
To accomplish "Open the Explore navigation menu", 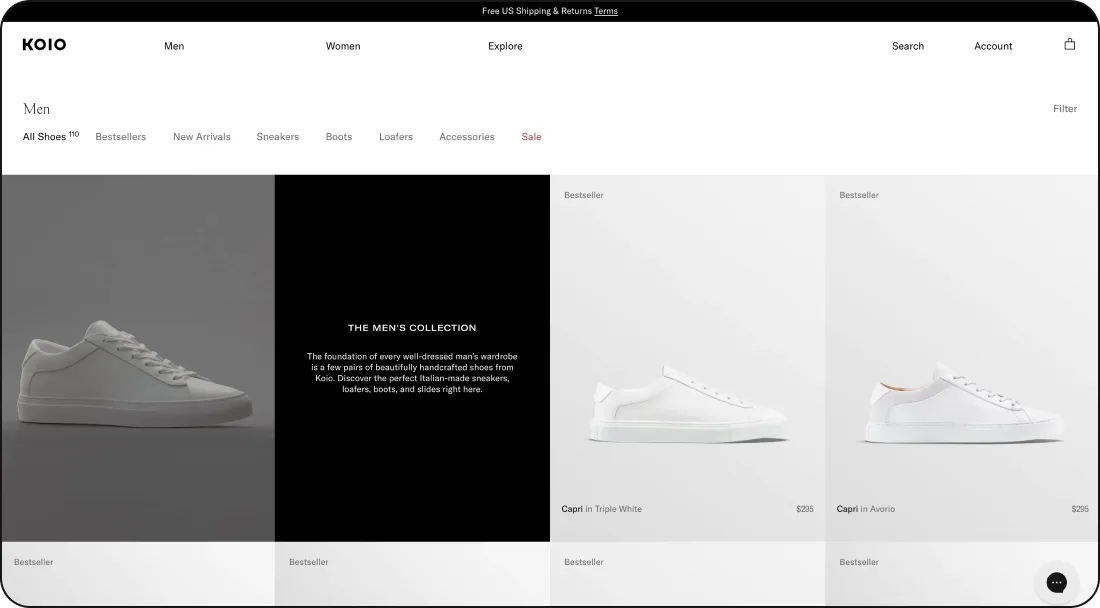I will coord(505,46).
